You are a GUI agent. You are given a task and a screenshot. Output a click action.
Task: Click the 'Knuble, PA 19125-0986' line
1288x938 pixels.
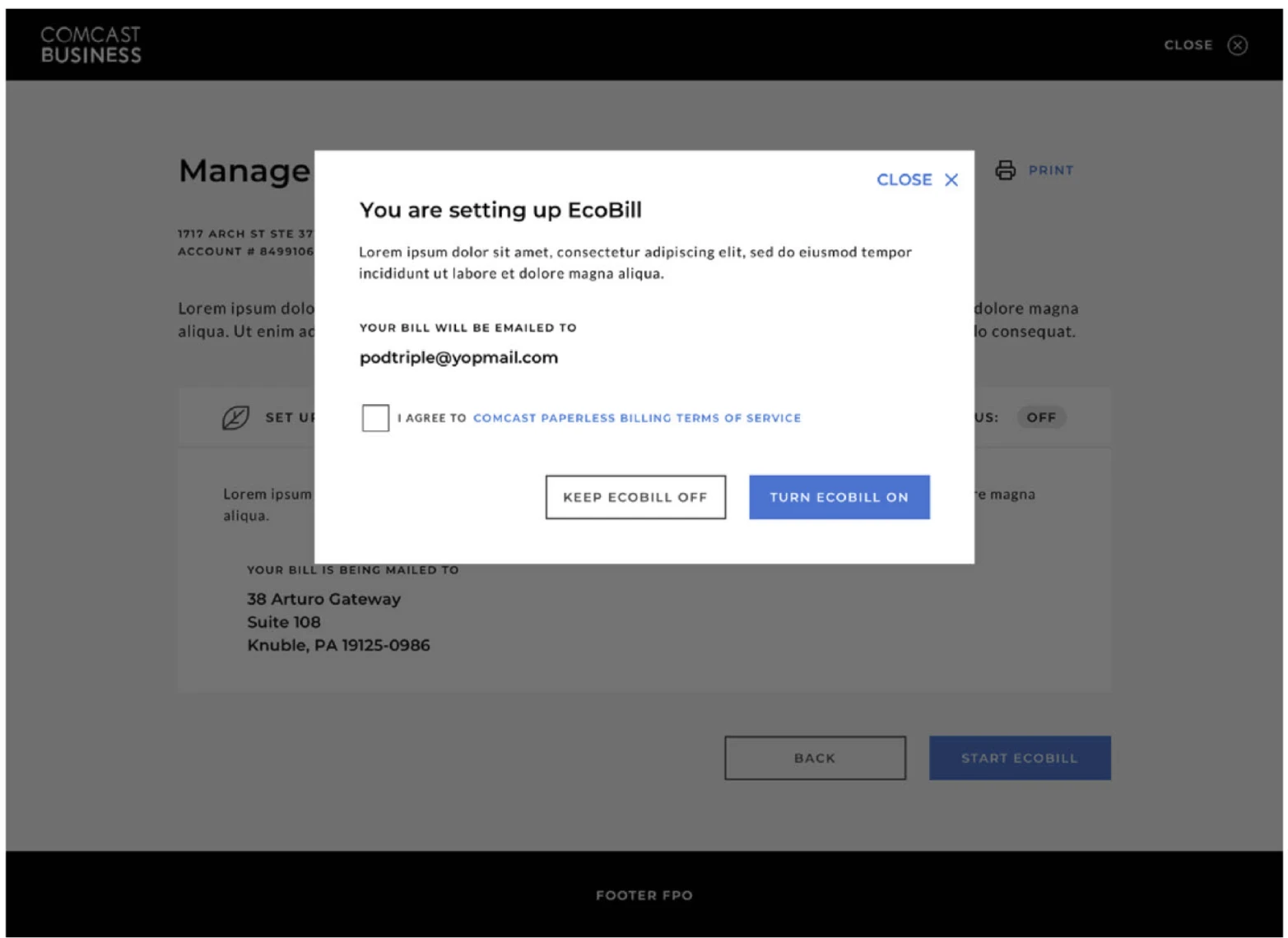(x=338, y=644)
